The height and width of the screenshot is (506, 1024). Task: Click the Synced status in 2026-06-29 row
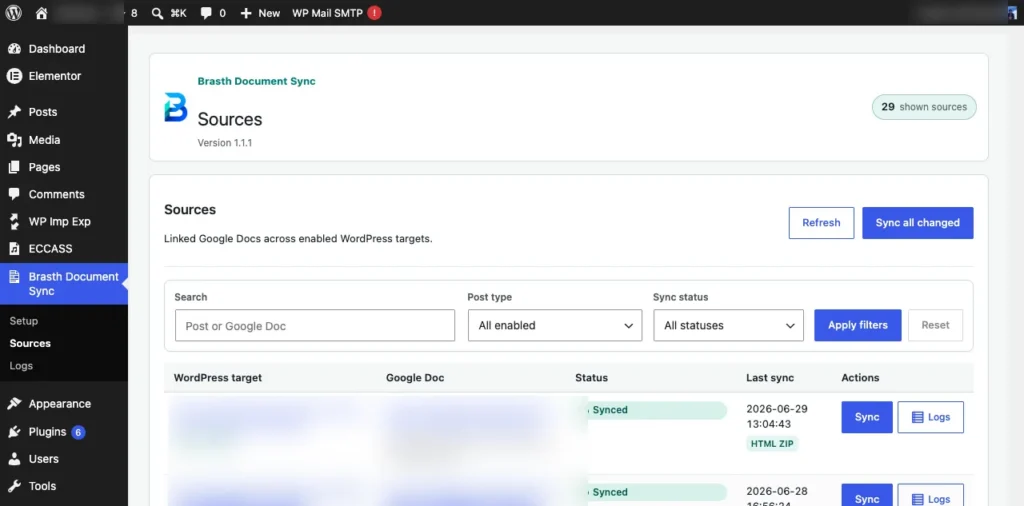click(x=657, y=410)
